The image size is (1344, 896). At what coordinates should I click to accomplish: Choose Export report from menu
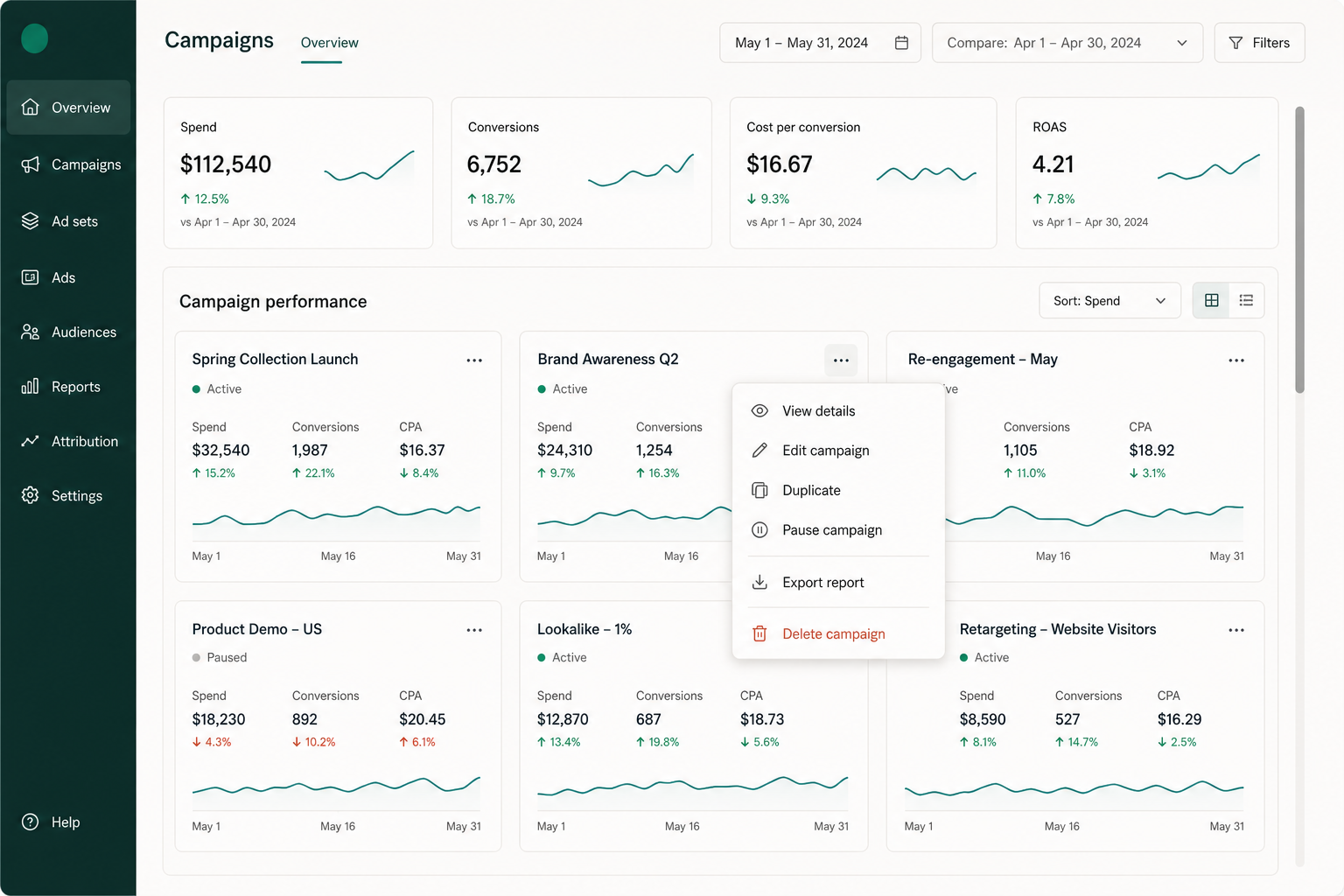[x=838, y=583]
